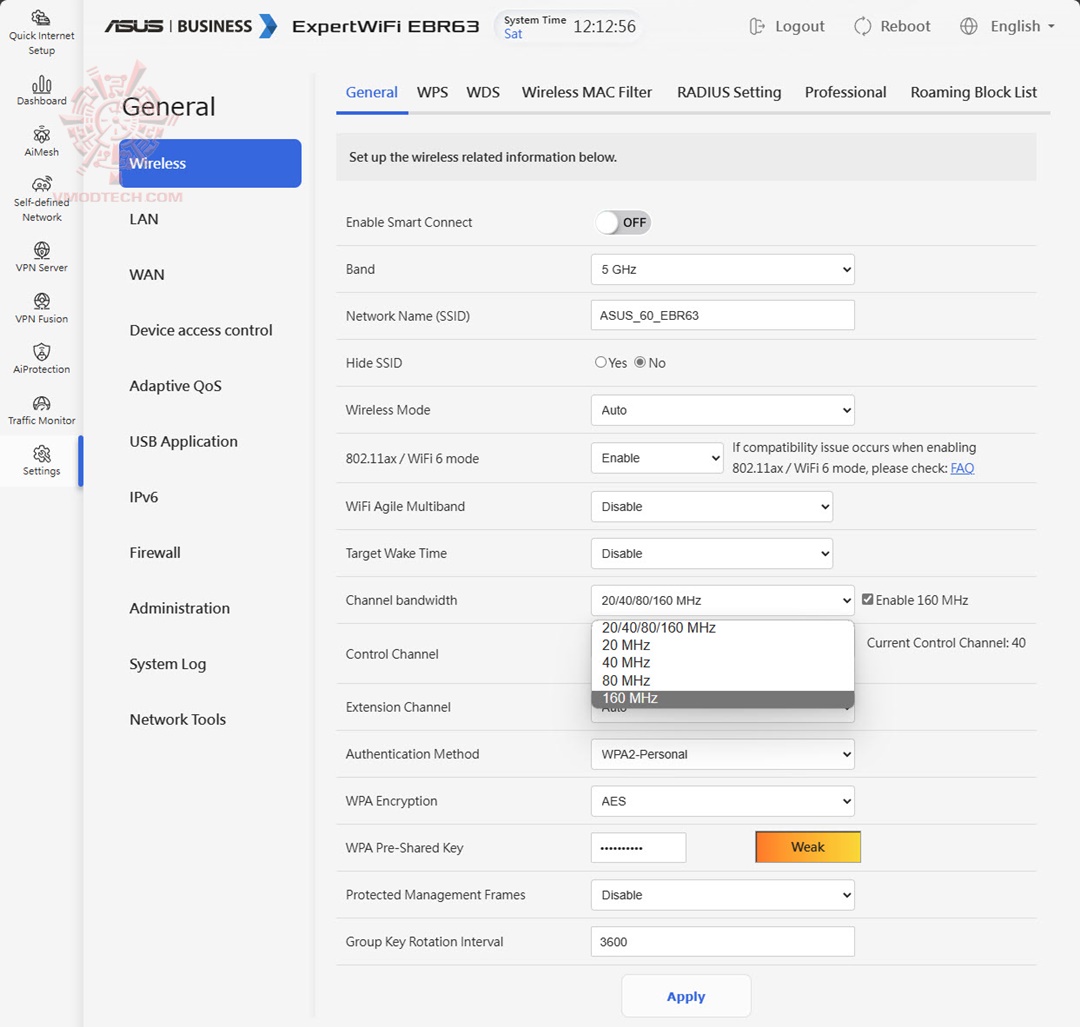Open VPN Fusion sidebar icon
This screenshot has width=1080, height=1027.
coord(41,302)
